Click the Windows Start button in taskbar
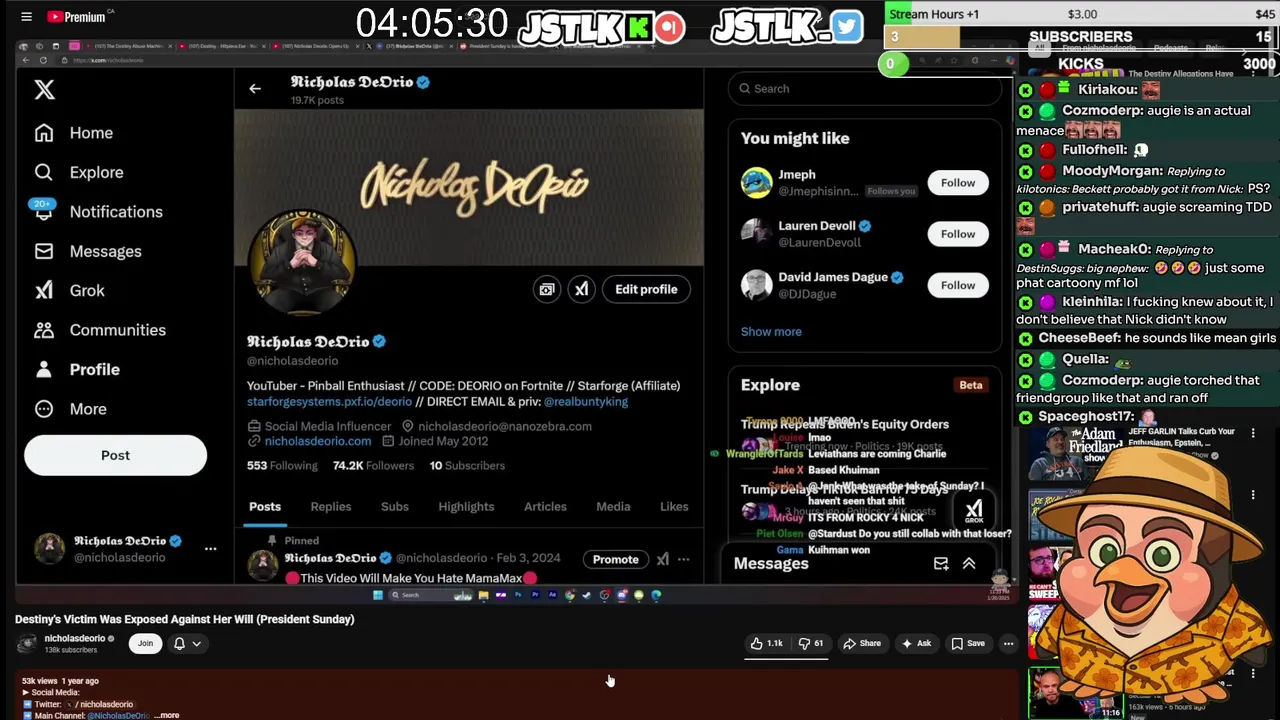The width and height of the screenshot is (1280, 720). coord(378,595)
